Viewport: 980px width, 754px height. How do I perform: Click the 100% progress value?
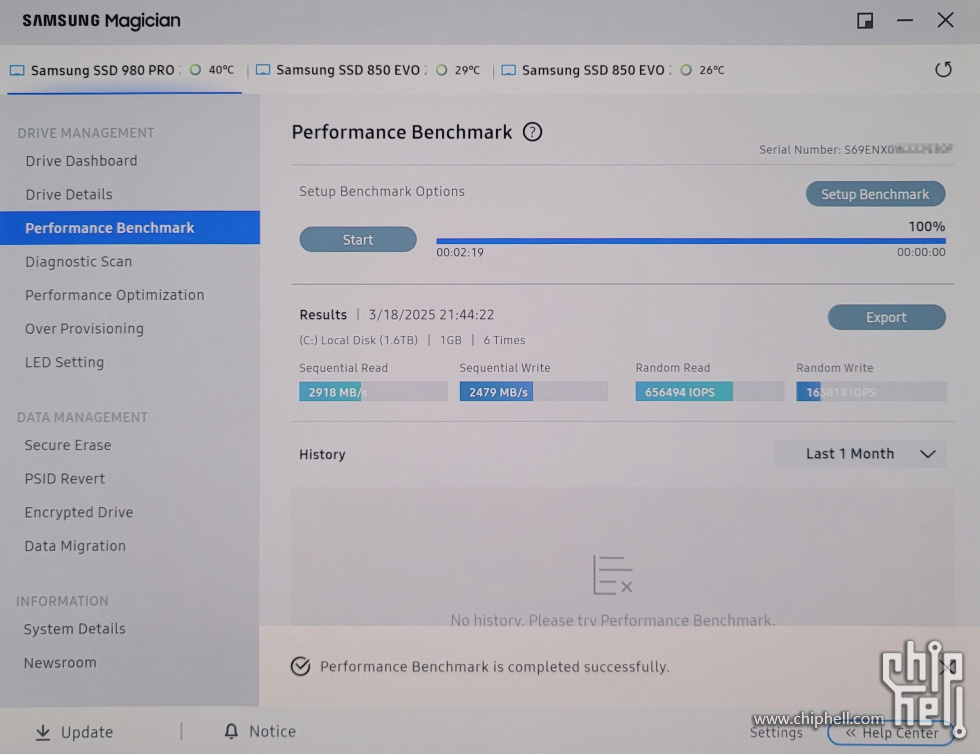(x=926, y=226)
